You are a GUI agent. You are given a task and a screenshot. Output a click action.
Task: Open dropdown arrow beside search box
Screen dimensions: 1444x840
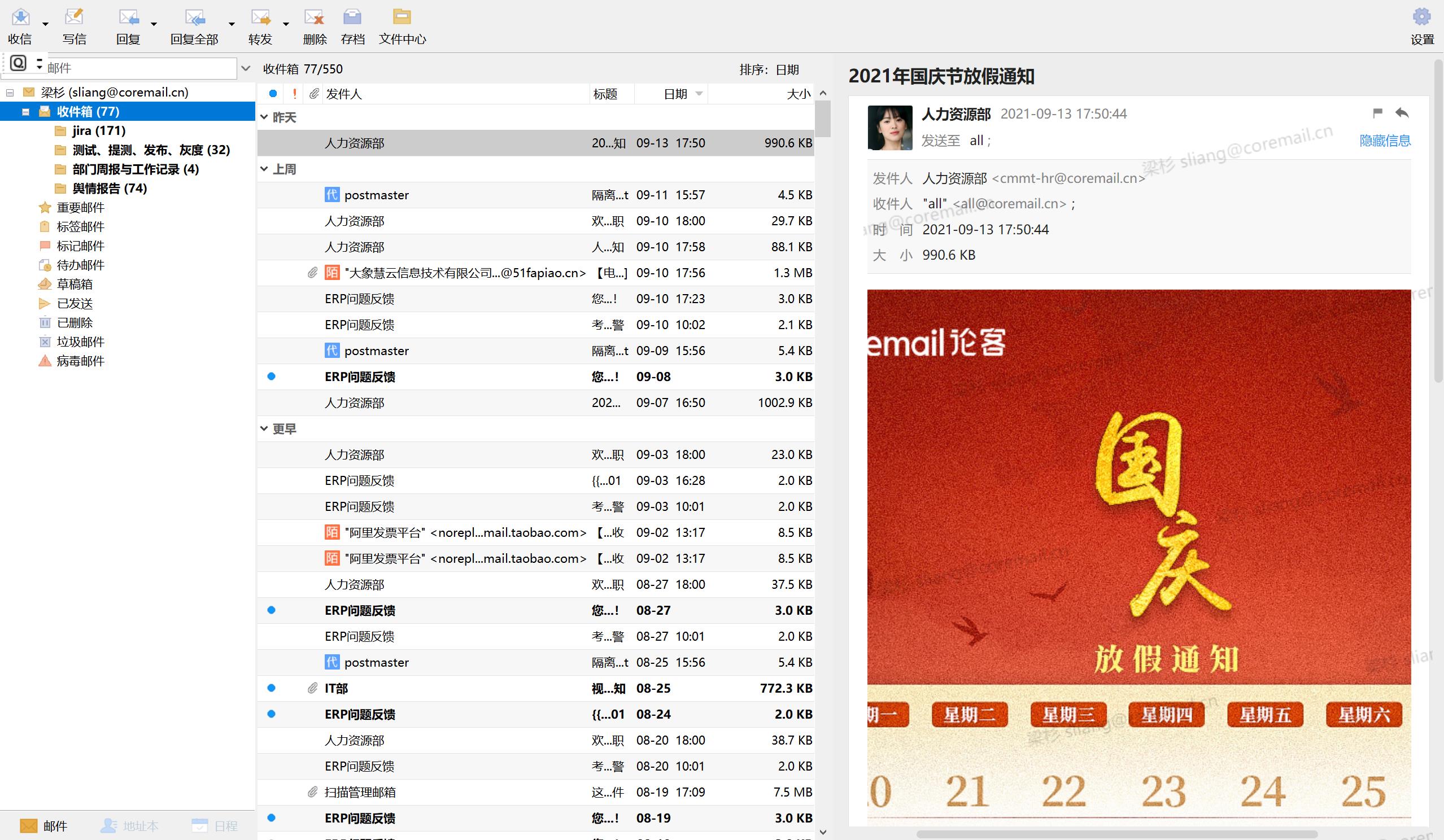(246, 69)
